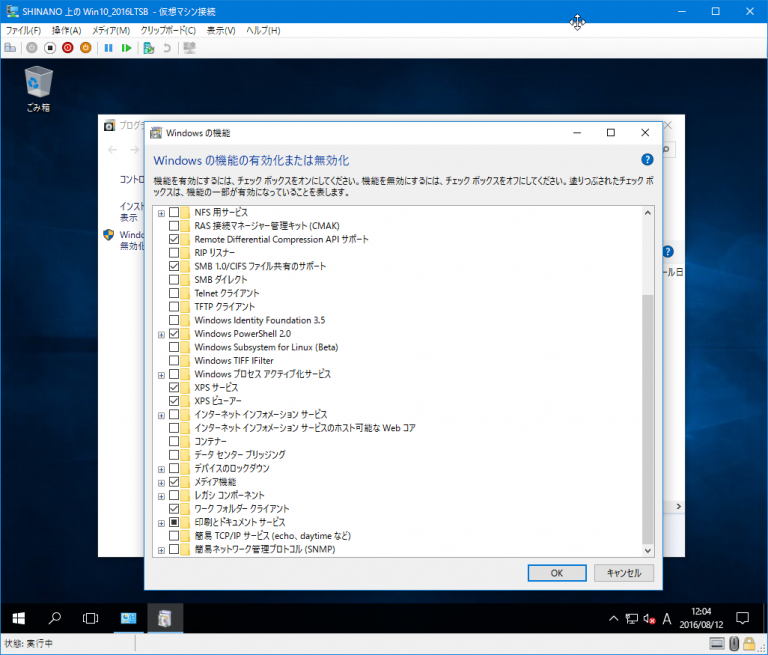This screenshot has width=768, height=655.
Task: Expand インターネット インフォメーション サービス node
Action: coord(161,415)
